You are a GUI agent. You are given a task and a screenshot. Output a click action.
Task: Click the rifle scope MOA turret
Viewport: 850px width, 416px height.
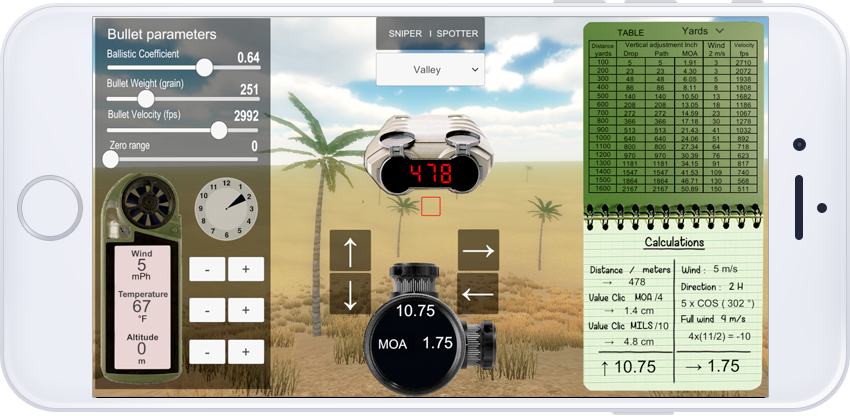429,327
